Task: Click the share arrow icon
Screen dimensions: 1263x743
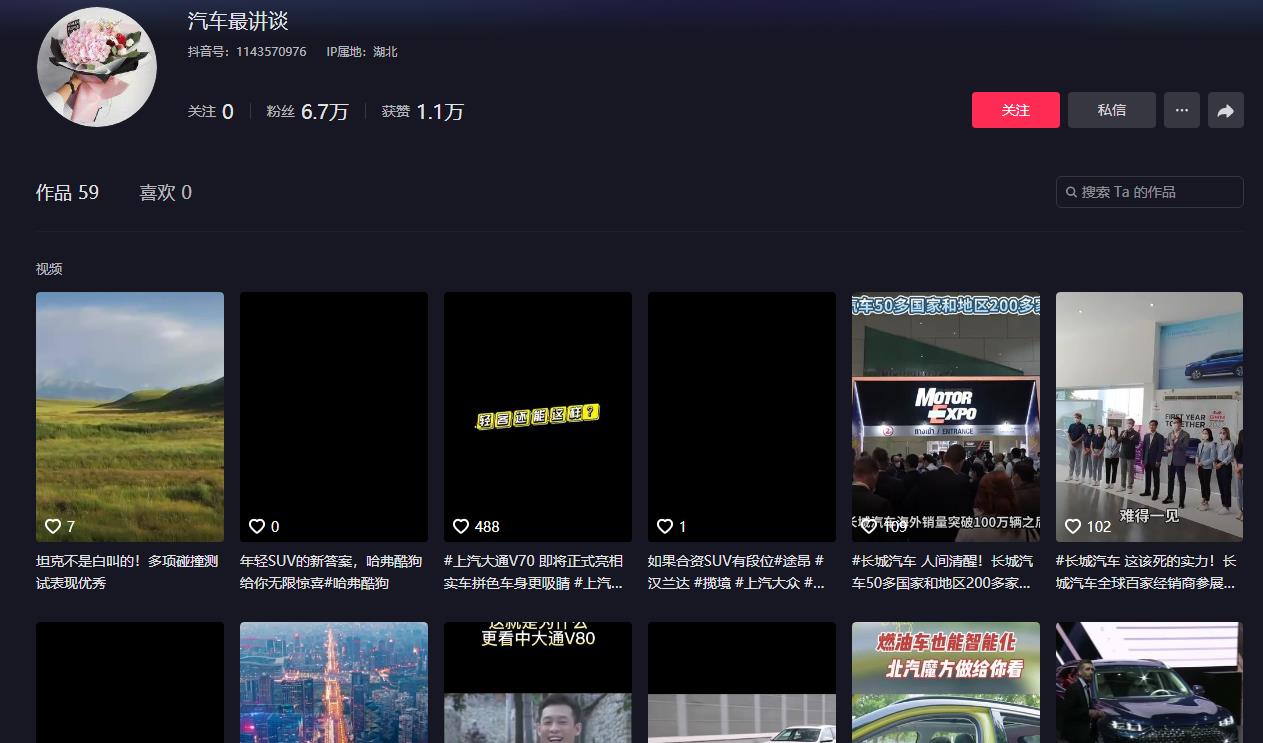Action: (1225, 110)
